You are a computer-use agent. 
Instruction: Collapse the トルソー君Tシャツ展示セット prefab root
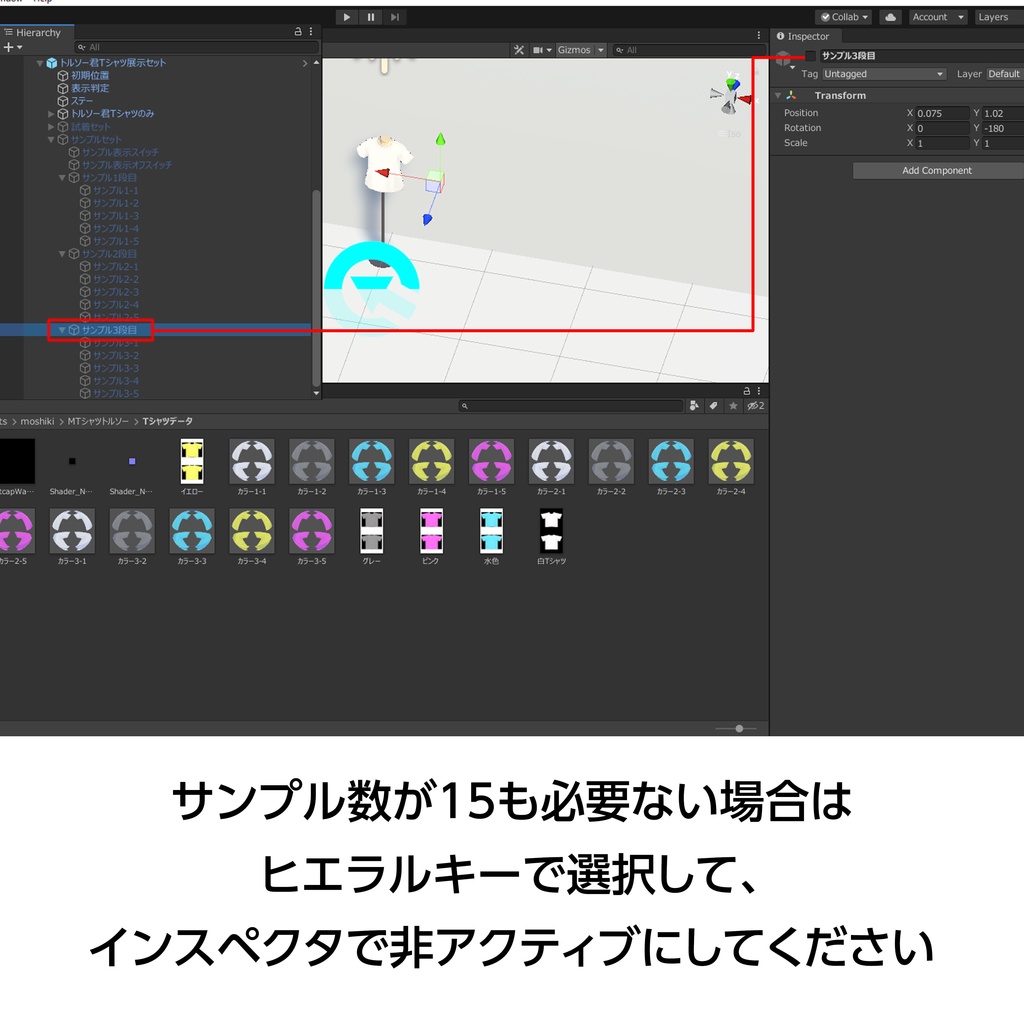(40, 63)
